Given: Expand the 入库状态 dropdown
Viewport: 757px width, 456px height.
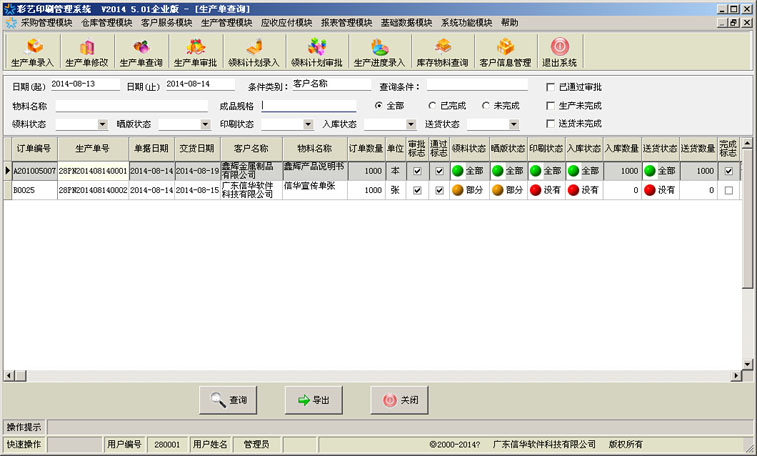Looking at the screenshot, I should (411, 124).
